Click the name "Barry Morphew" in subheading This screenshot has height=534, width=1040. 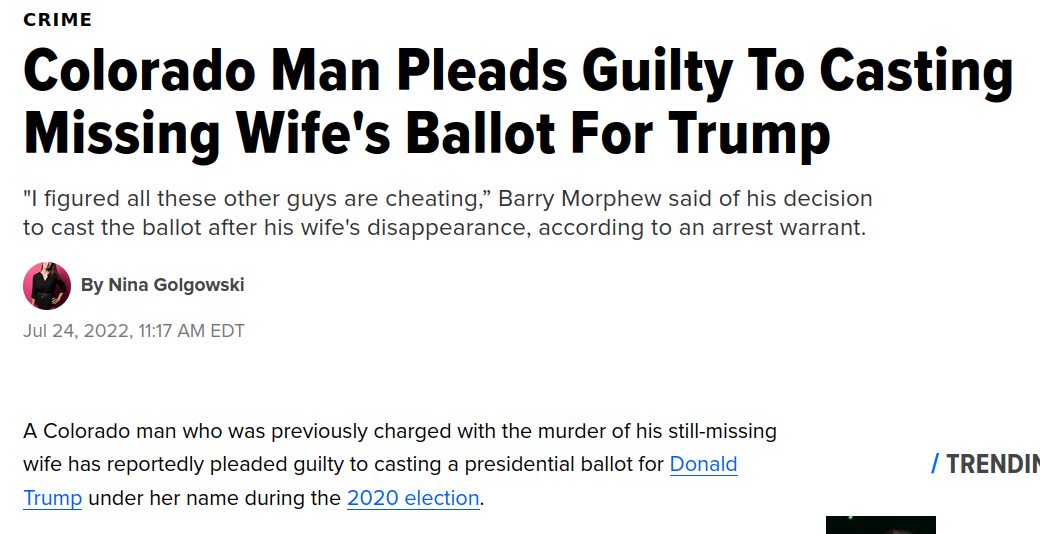click(x=580, y=198)
